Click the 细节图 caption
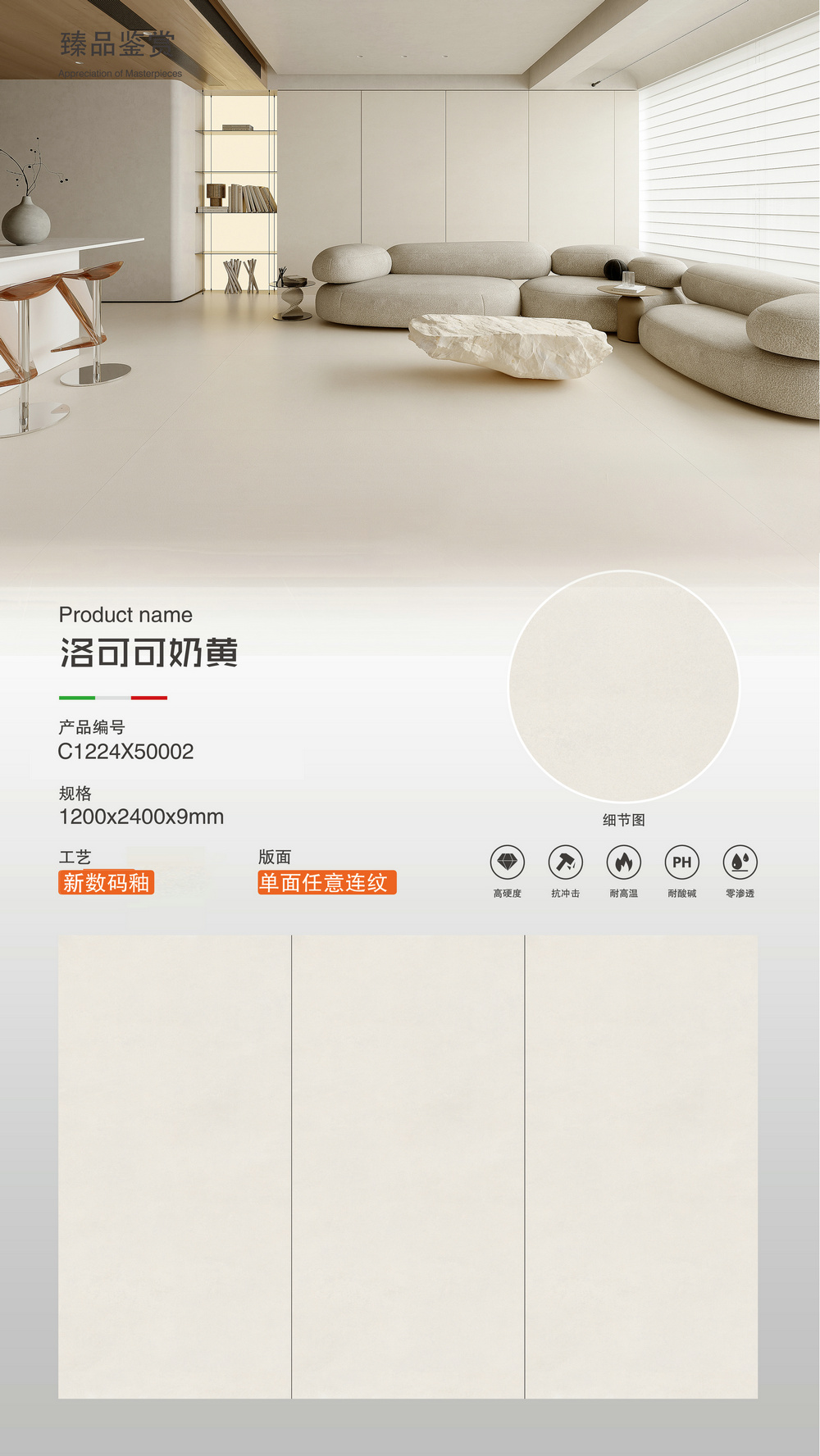820x1456 pixels. click(624, 820)
